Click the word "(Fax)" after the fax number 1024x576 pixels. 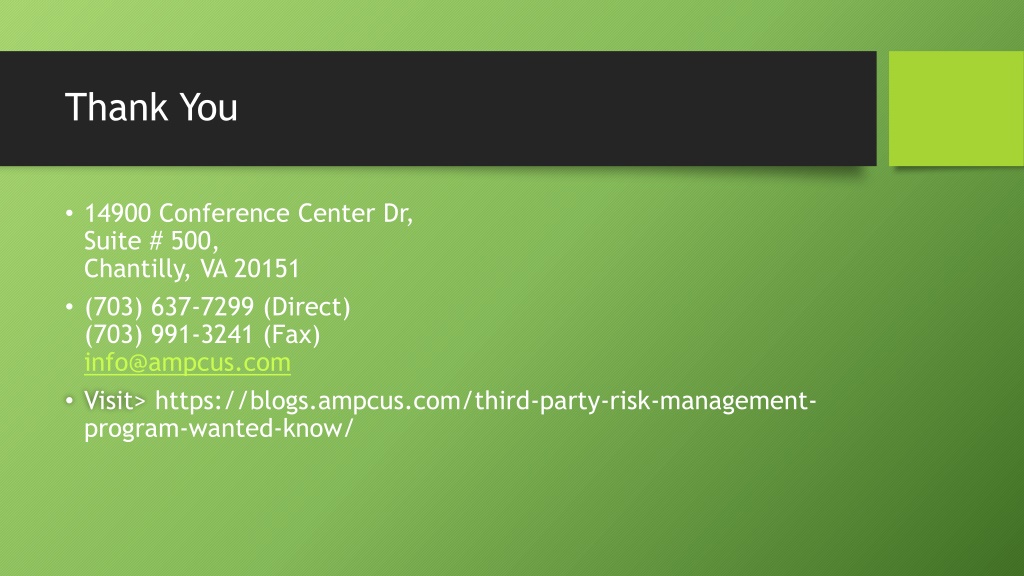tap(292, 334)
